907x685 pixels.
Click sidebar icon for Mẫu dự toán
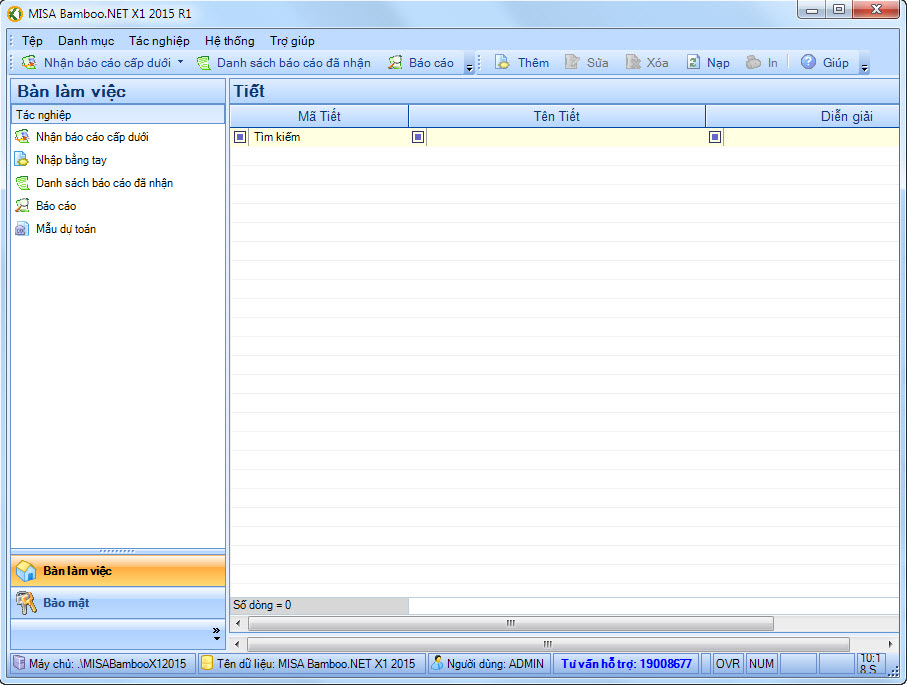[x=22, y=229]
